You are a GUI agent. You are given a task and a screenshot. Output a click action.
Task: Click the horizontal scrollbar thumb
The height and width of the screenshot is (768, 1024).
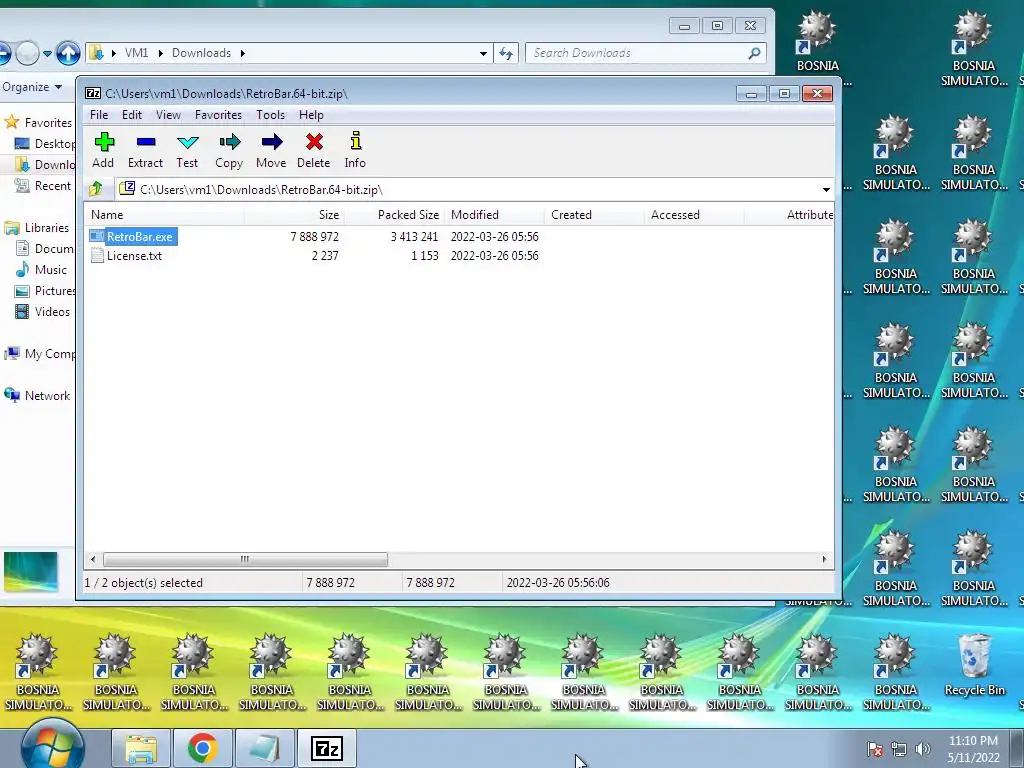245,560
